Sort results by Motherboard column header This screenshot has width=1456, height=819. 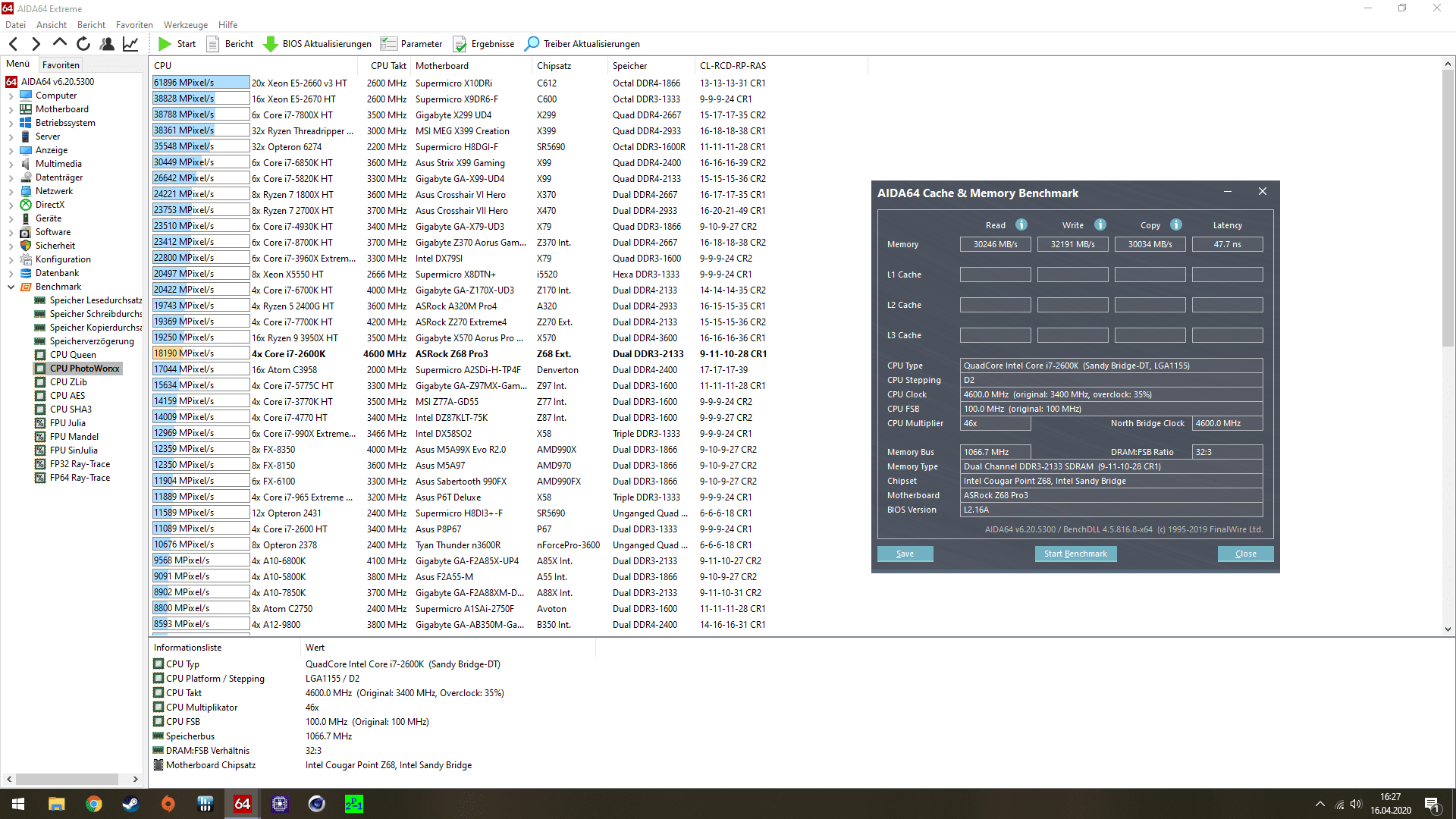click(x=471, y=66)
